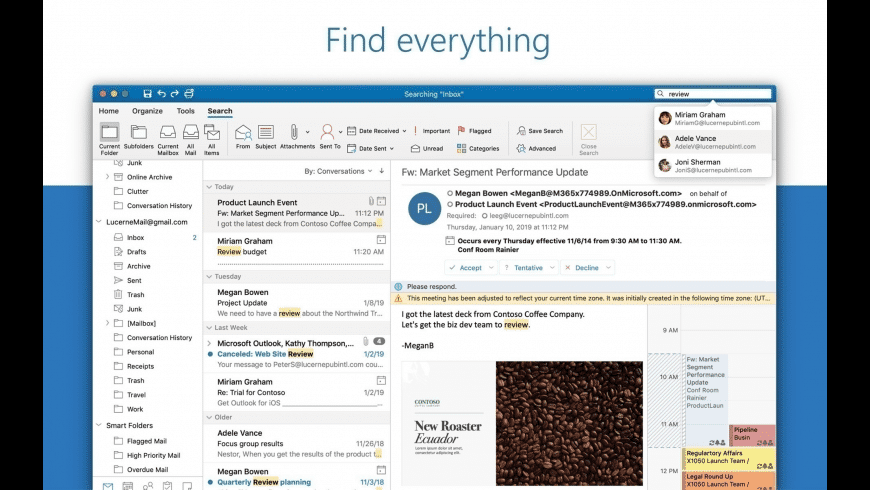The image size is (870, 490).
Task: Filter by Flagged messages
Action: click(x=474, y=131)
